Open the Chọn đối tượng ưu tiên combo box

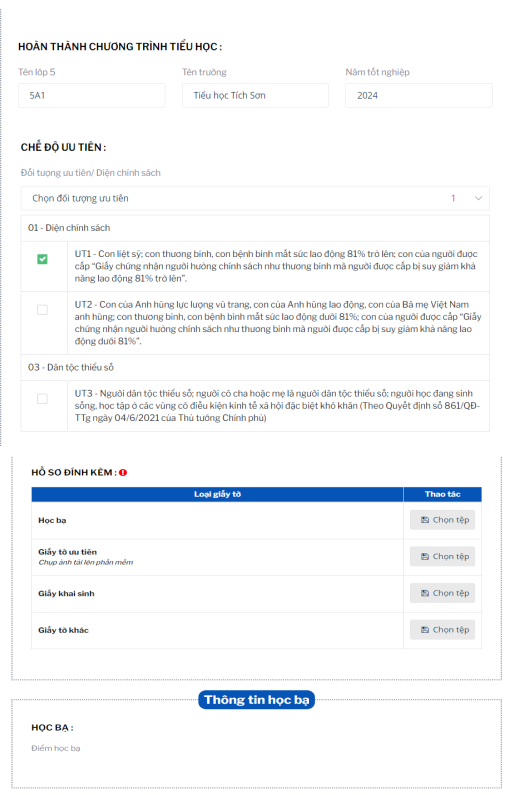coord(255,198)
